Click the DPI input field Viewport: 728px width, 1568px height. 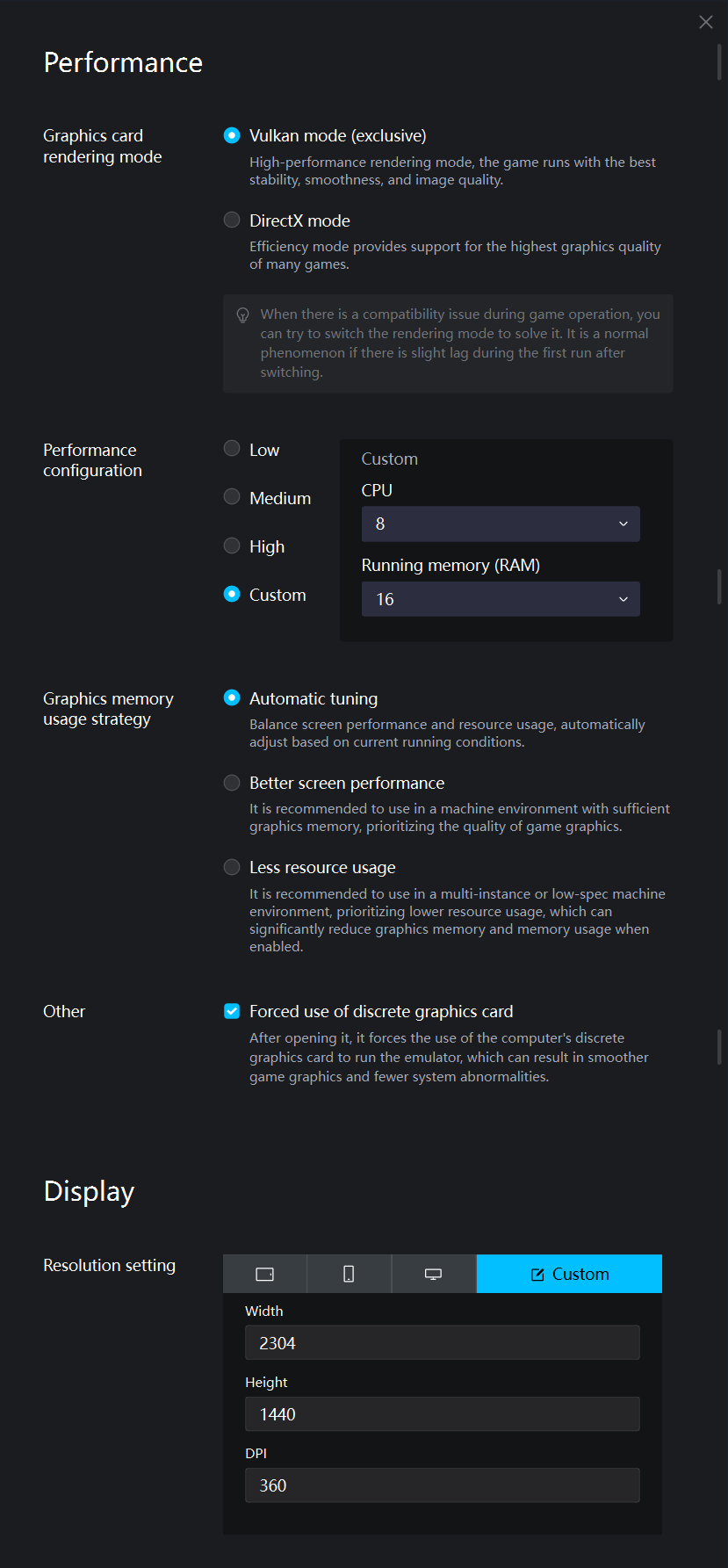[x=442, y=1485]
